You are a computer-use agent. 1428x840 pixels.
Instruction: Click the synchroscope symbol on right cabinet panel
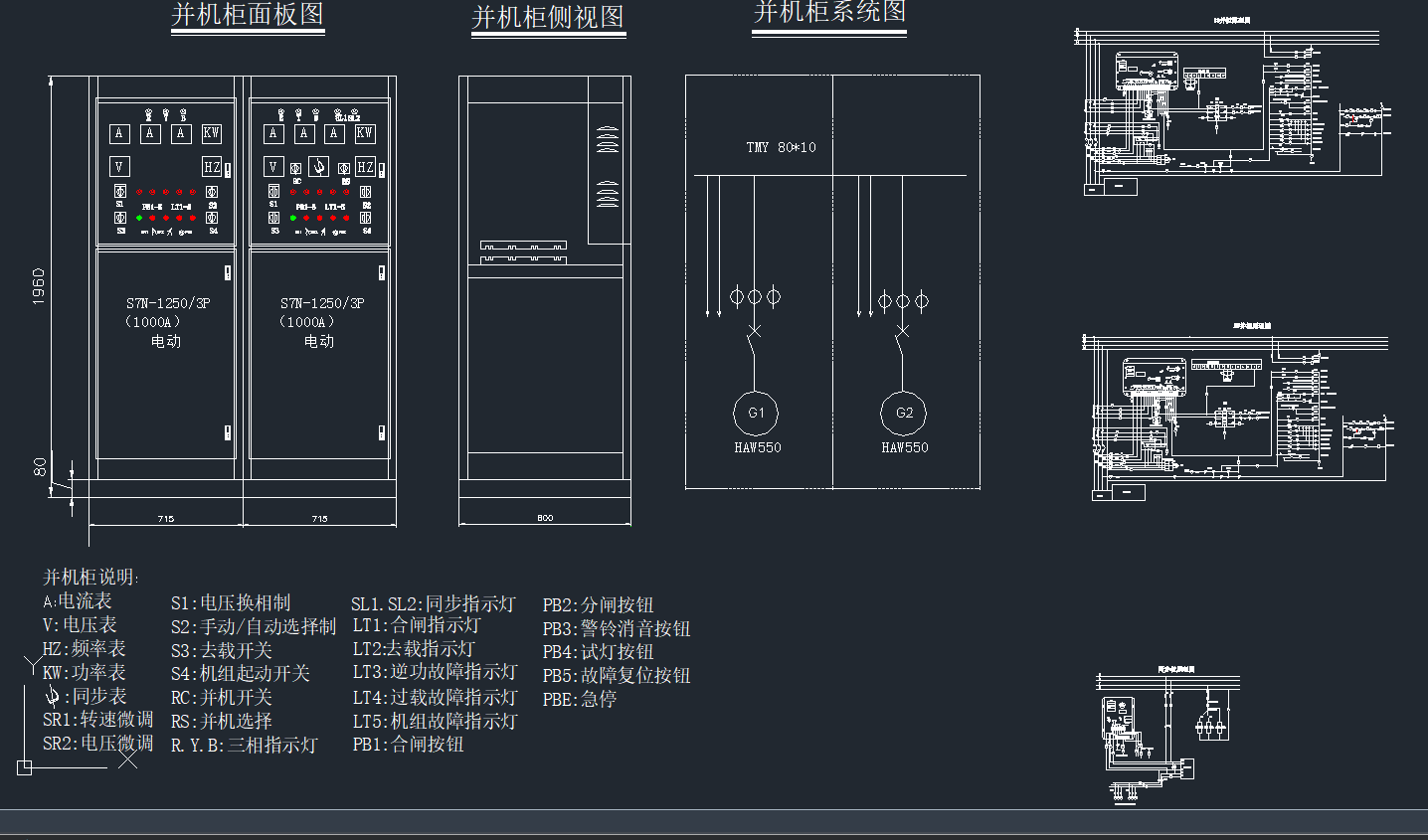click(x=318, y=166)
